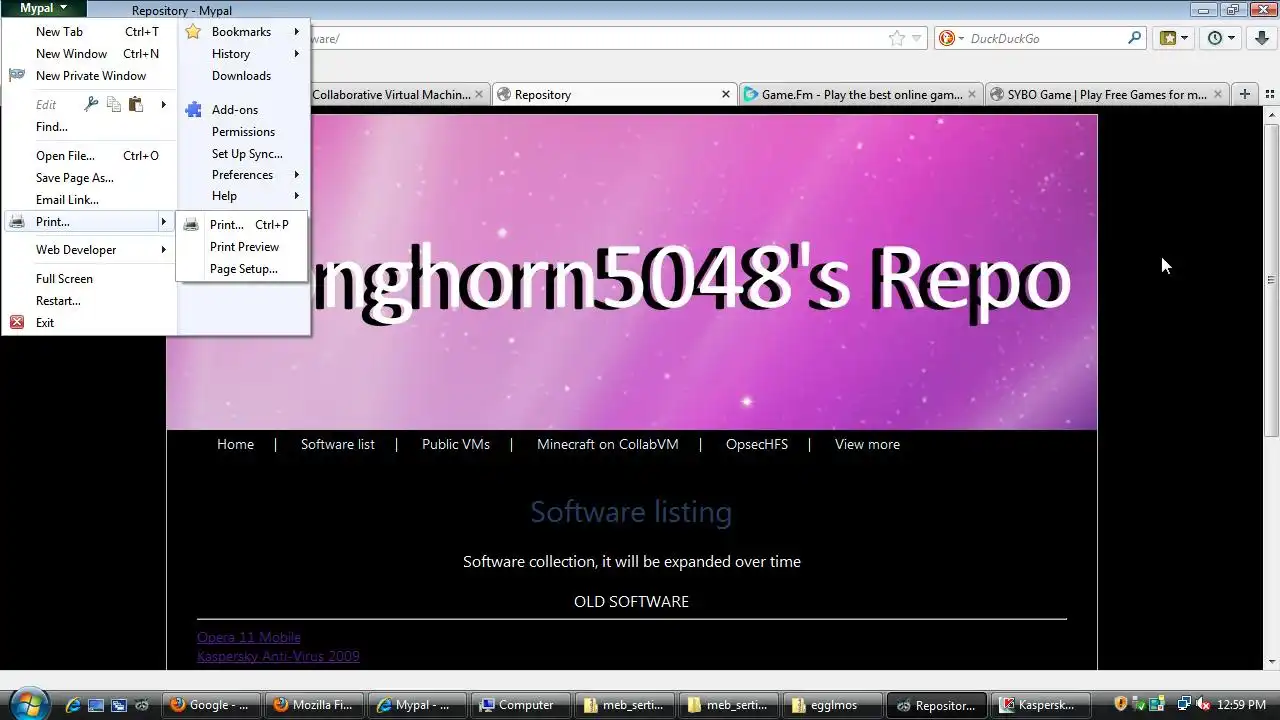Open the History submenu
Screen dimensions: 1280x720
pyautogui.click(x=243, y=54)
